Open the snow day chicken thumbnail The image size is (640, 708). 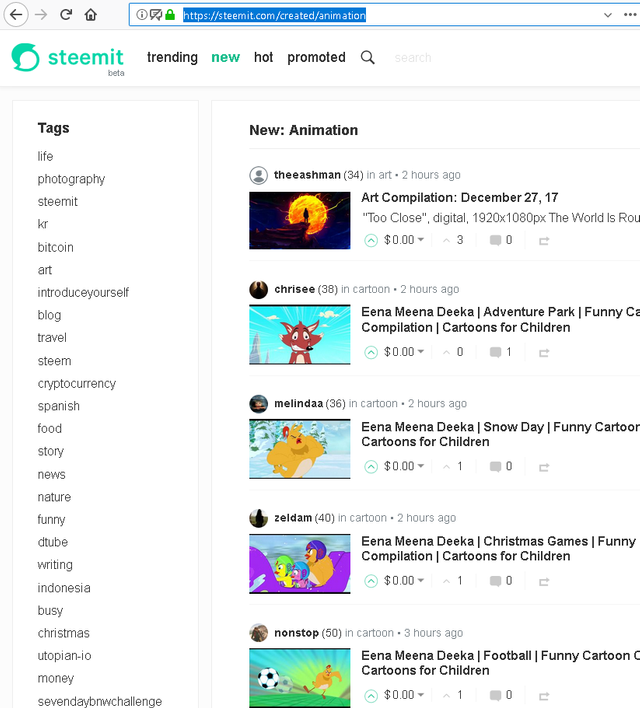point(299,449)
